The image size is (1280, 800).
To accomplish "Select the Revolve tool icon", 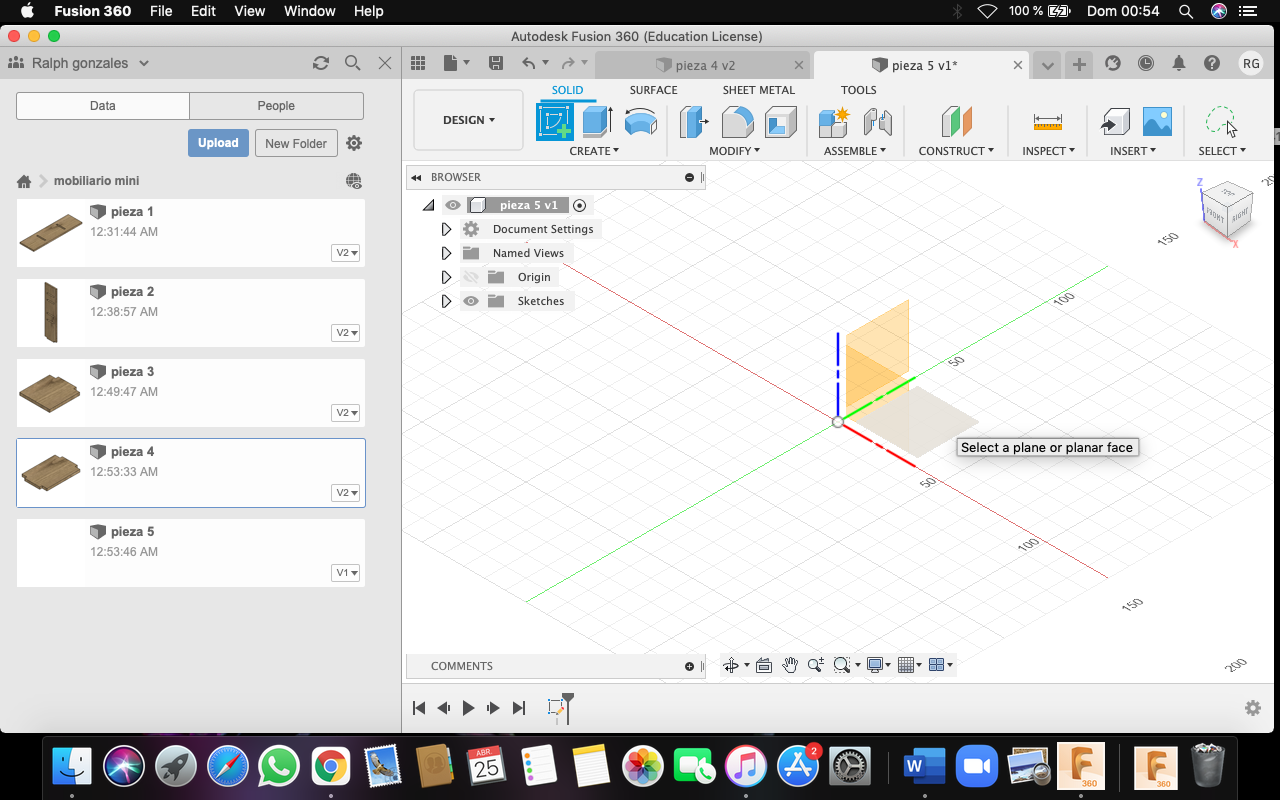I will pos(640,122).
